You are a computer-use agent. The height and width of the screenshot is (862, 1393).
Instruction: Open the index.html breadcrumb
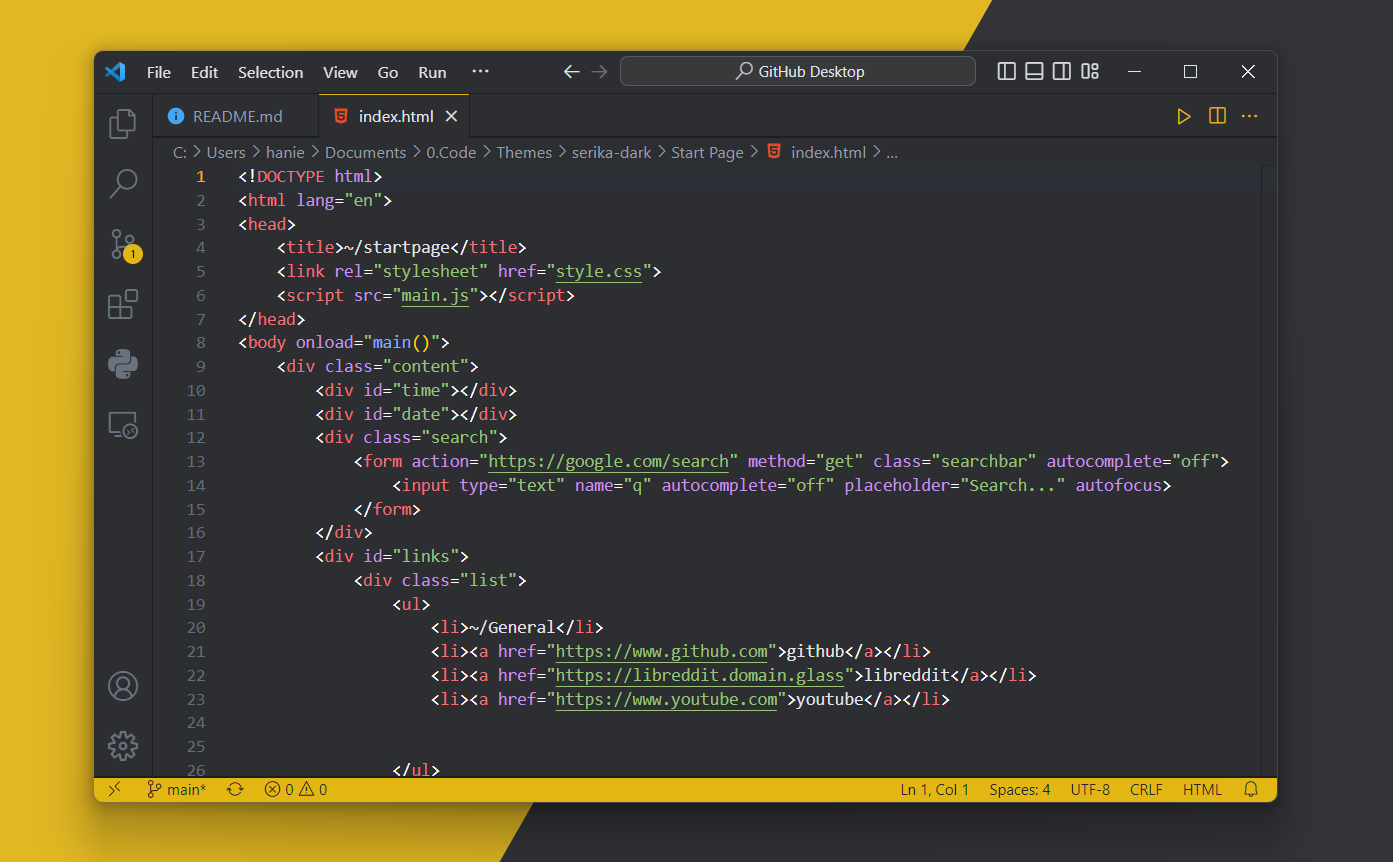point(817,152)
